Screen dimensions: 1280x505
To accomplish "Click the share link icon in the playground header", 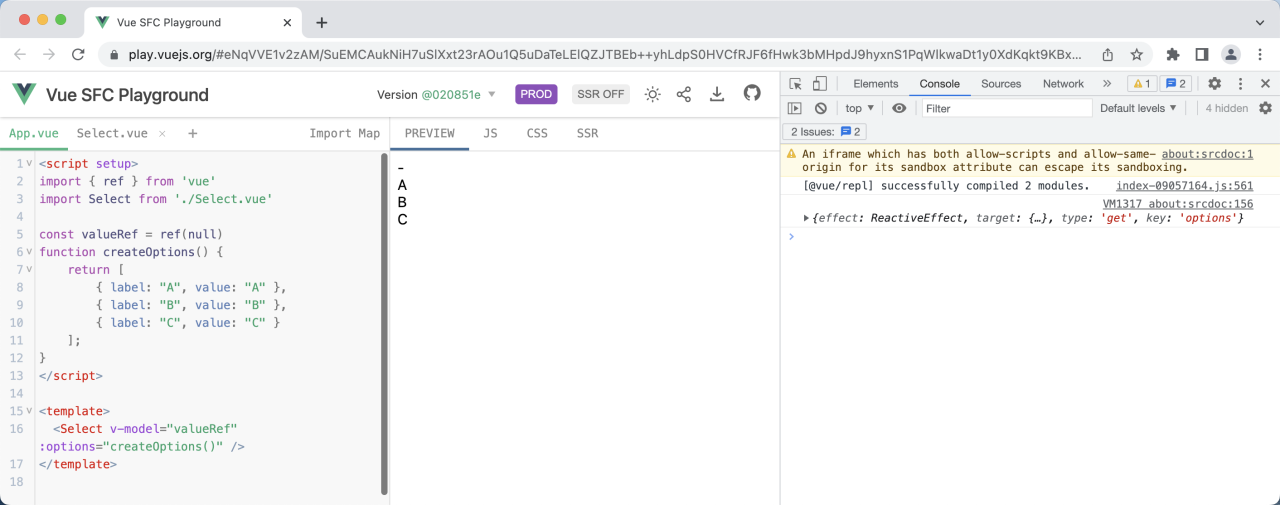I will (x=684, y=94).
